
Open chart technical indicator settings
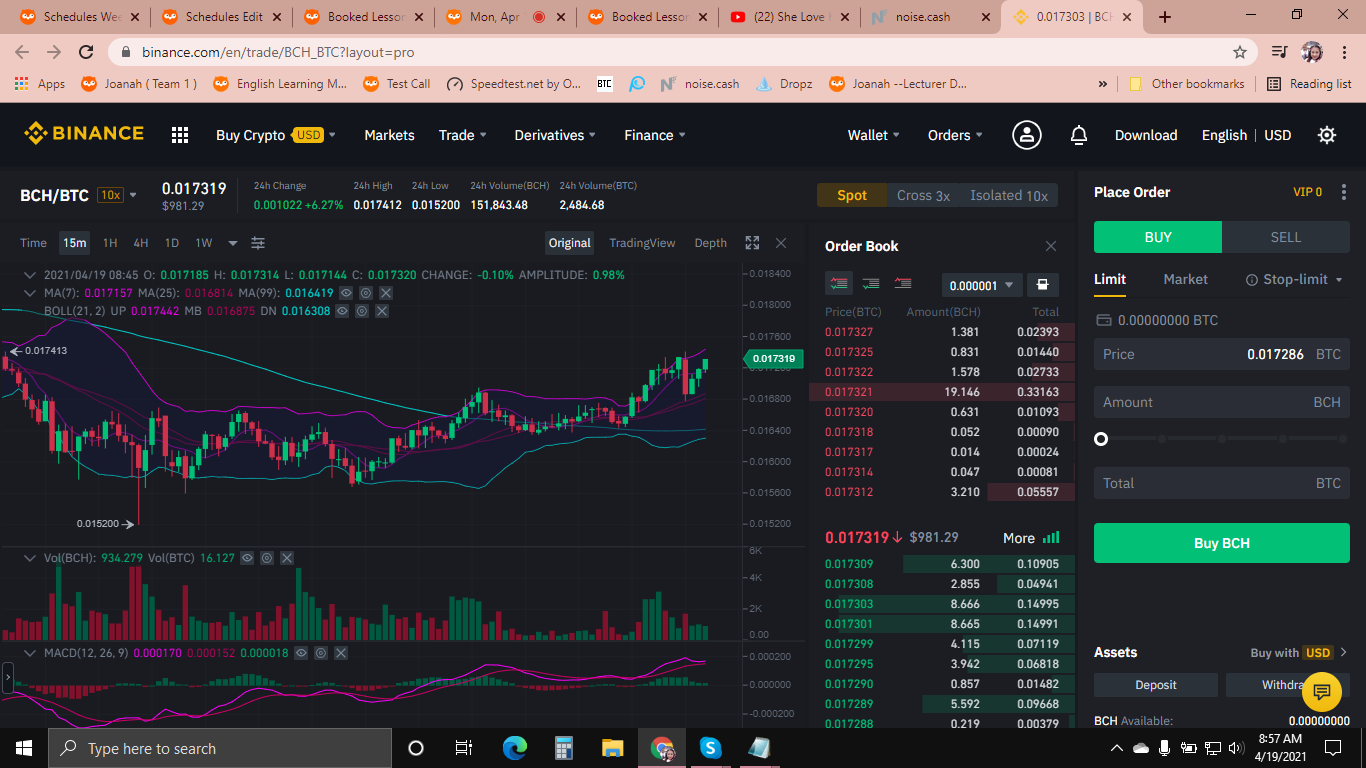pos(258,243)
